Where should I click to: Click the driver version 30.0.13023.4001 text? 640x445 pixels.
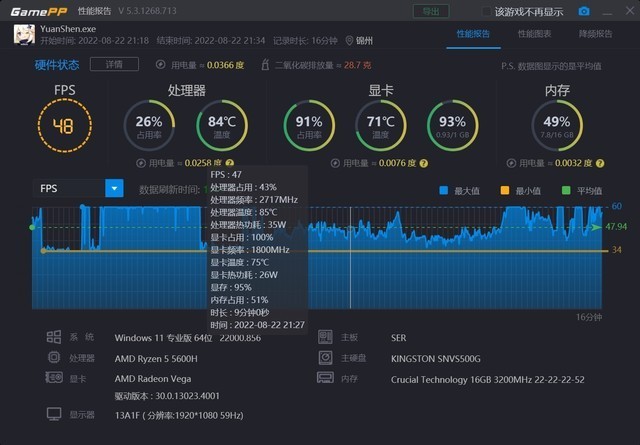click(x=167, y=396)
